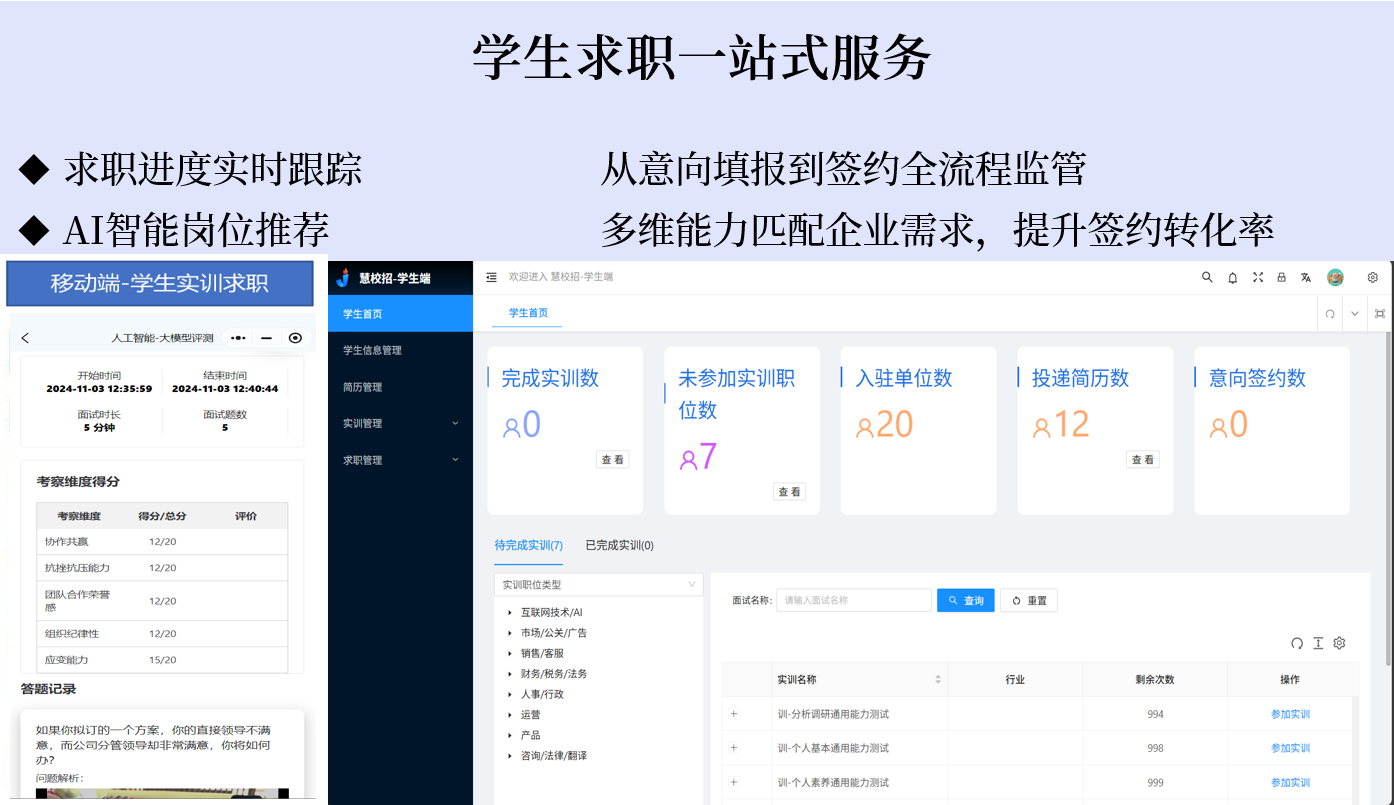
Task: Click the 请输入面试名称 input field
Action: 853,601
